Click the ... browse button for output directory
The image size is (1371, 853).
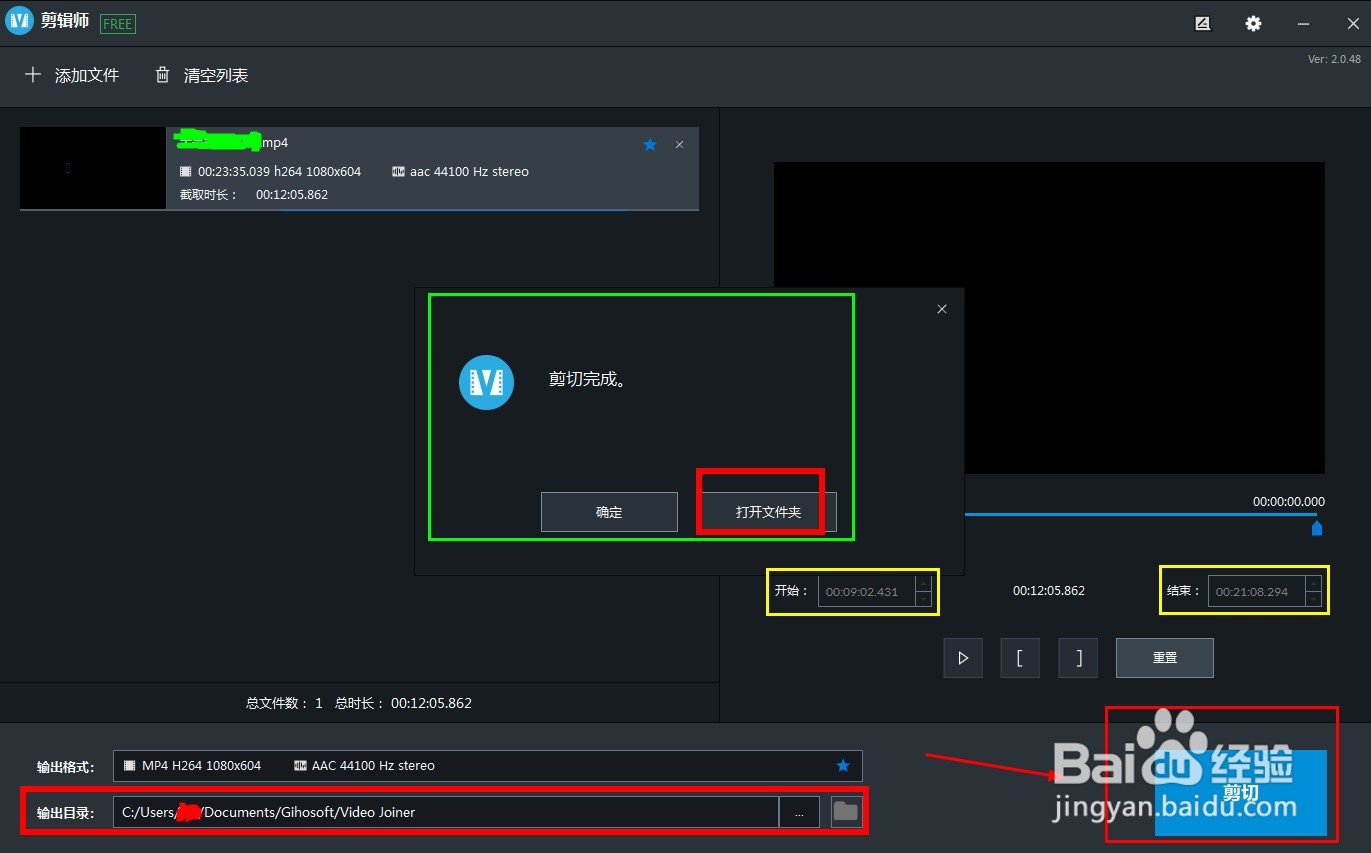799,812
